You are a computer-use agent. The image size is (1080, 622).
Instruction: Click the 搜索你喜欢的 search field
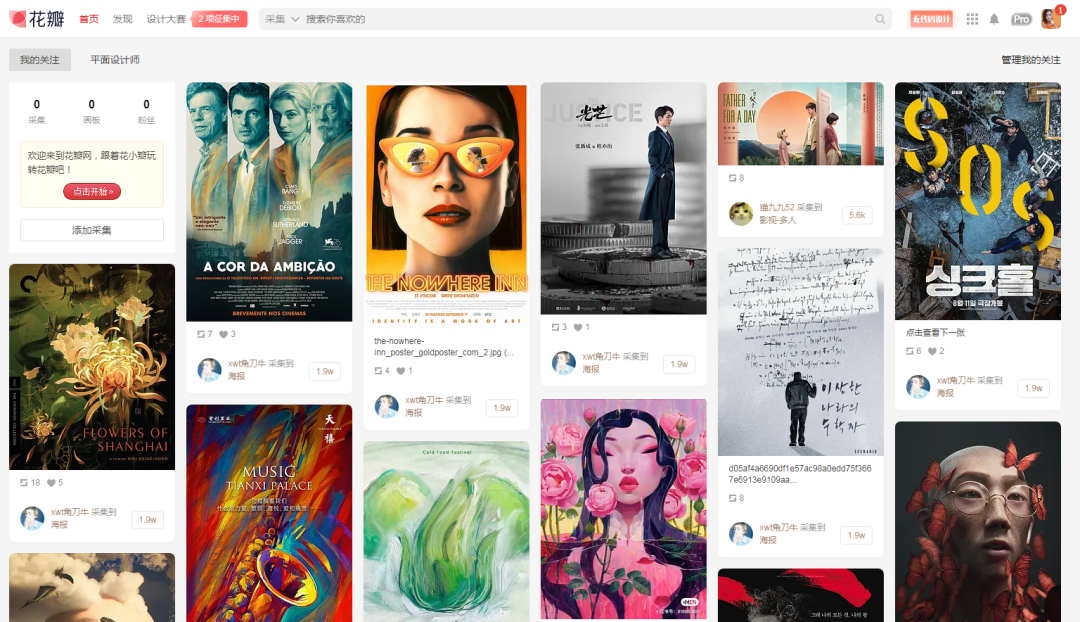coord(580,19)
